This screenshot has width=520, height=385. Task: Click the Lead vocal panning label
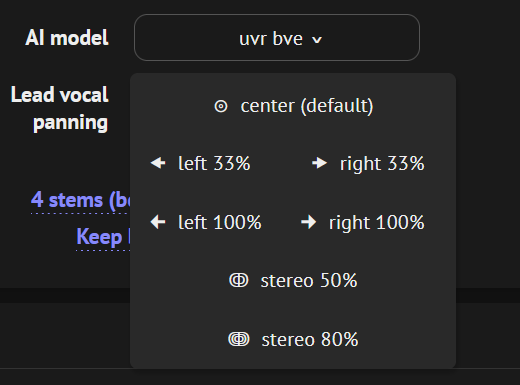[60, 109]
